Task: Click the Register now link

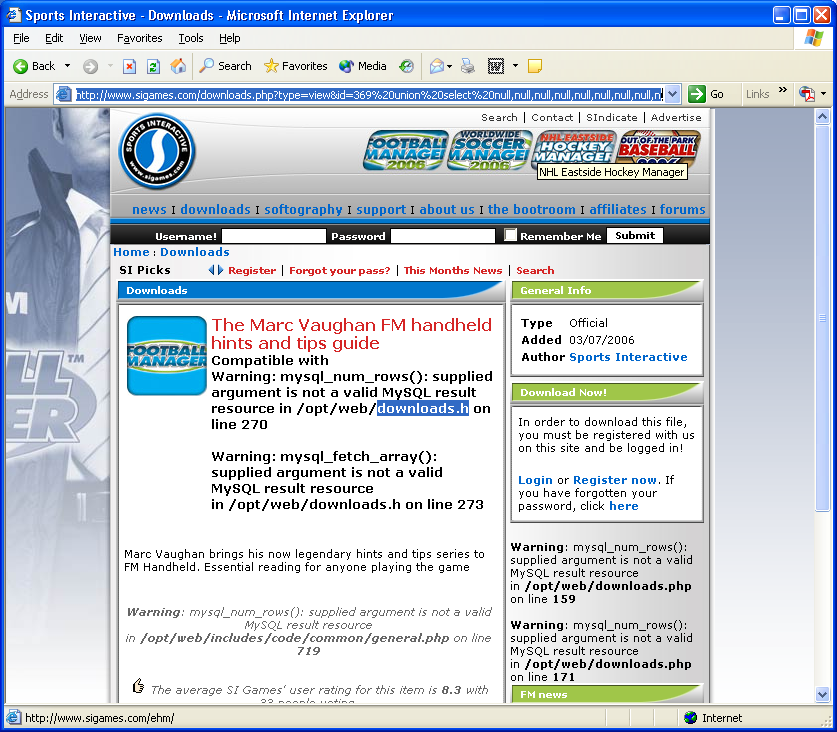Action: pyautogui.click(x=615, y=480)
